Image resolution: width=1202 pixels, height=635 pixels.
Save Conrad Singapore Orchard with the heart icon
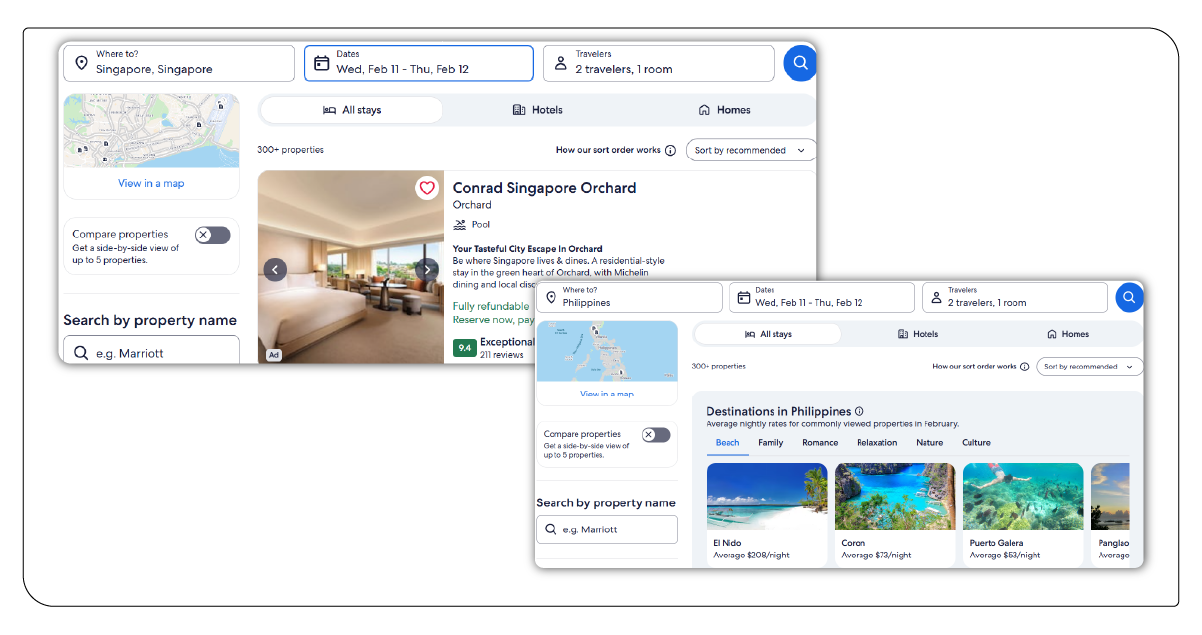click(x=427, y=188)
